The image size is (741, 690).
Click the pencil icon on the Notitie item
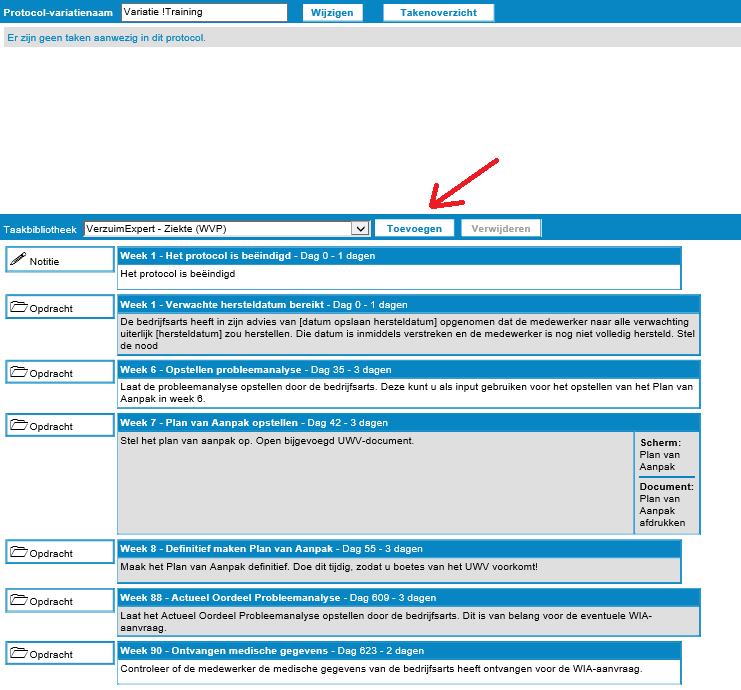point(18,260)
